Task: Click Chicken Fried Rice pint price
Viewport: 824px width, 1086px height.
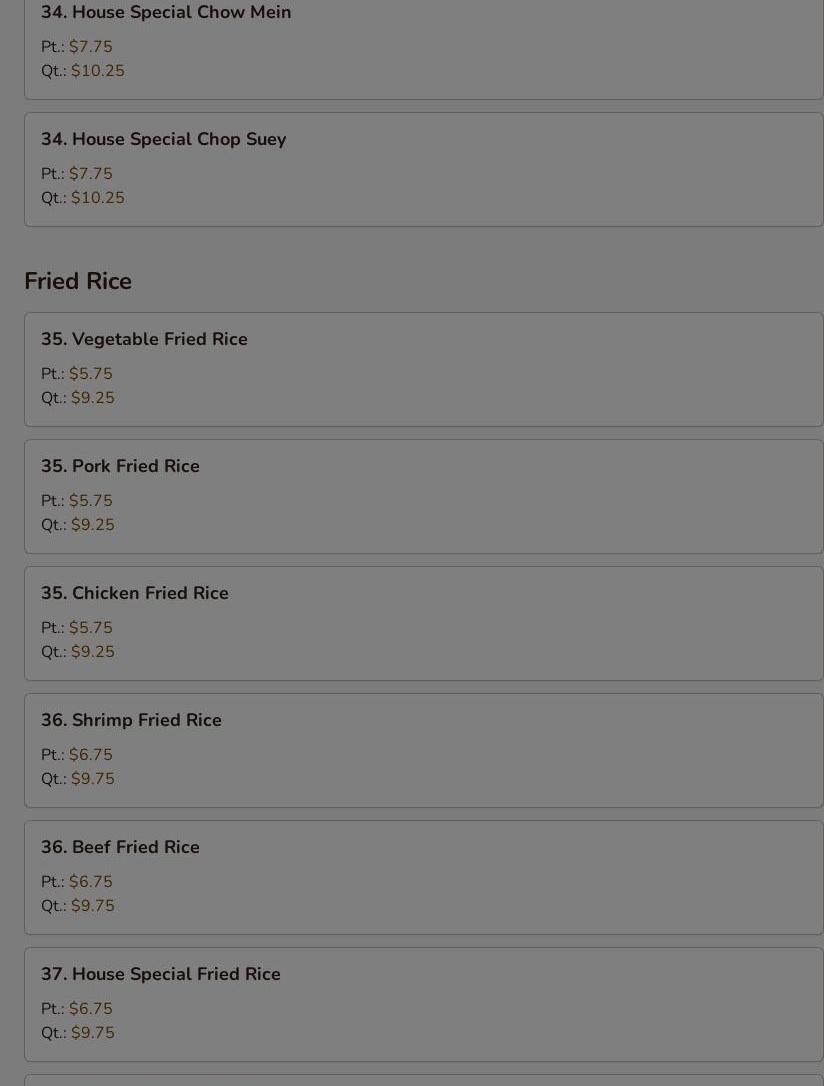Action: [x=90, y=628]
